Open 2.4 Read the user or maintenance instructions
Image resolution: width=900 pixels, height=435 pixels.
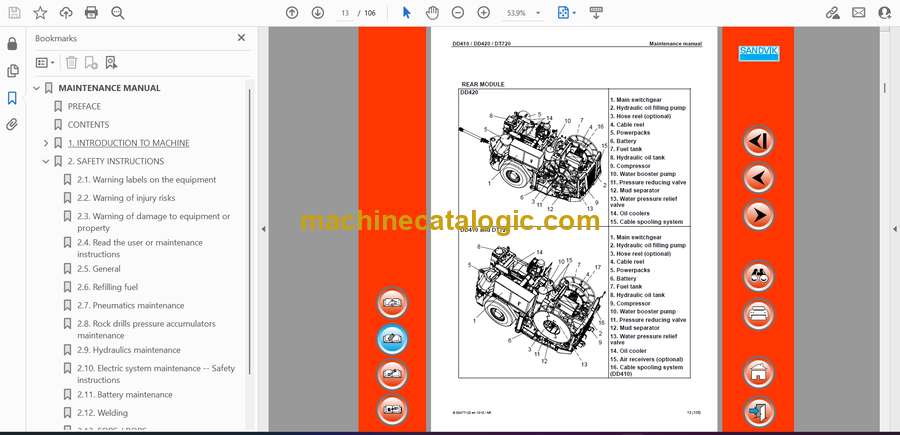(140, 248)
